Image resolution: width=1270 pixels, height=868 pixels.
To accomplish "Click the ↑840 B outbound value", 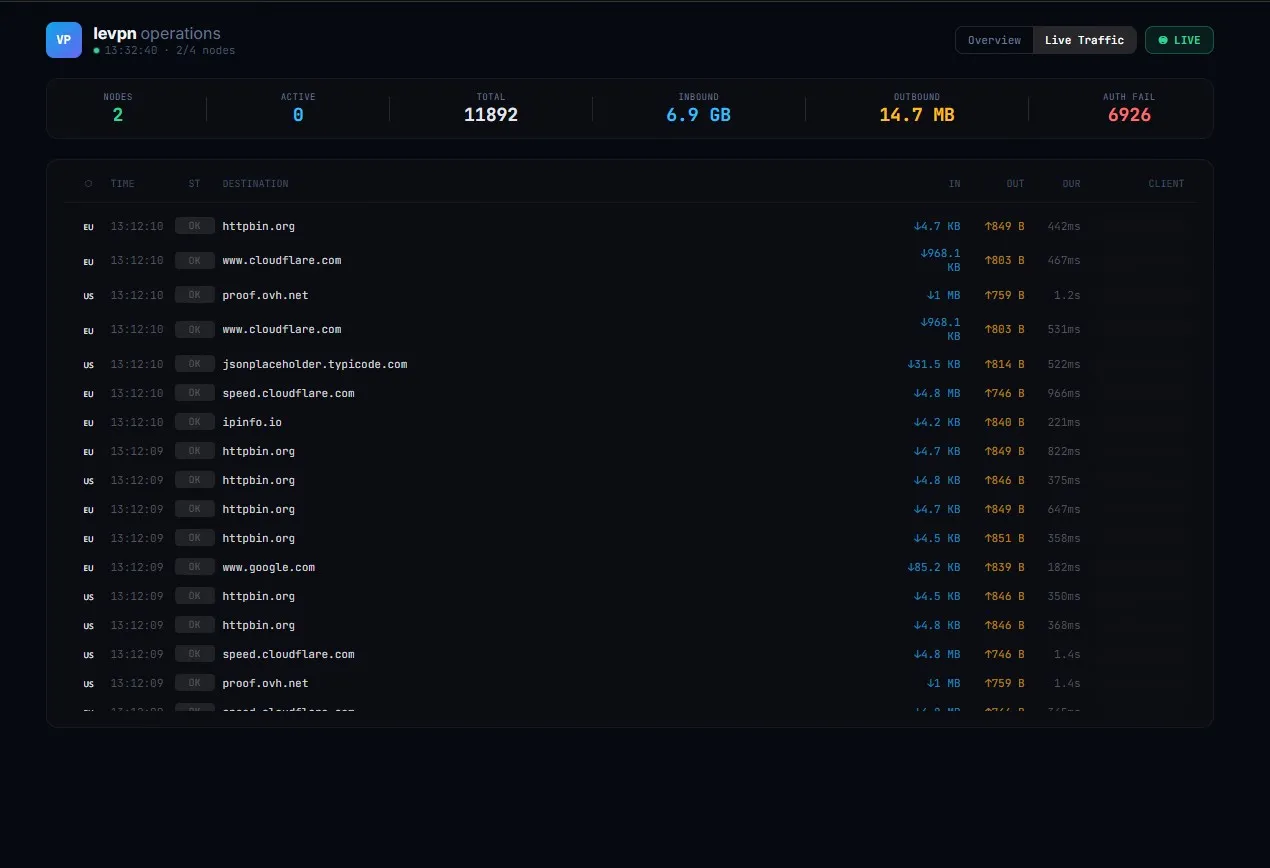I will pos(1005,422).
